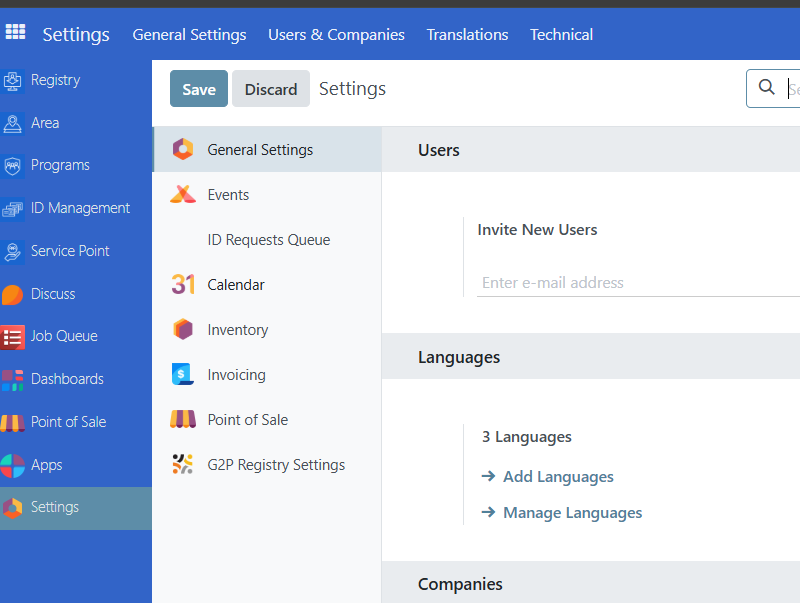Screen dimensions: 800x603
Task: Select the Registry sidebar icon
Action: tap(14, 80)
